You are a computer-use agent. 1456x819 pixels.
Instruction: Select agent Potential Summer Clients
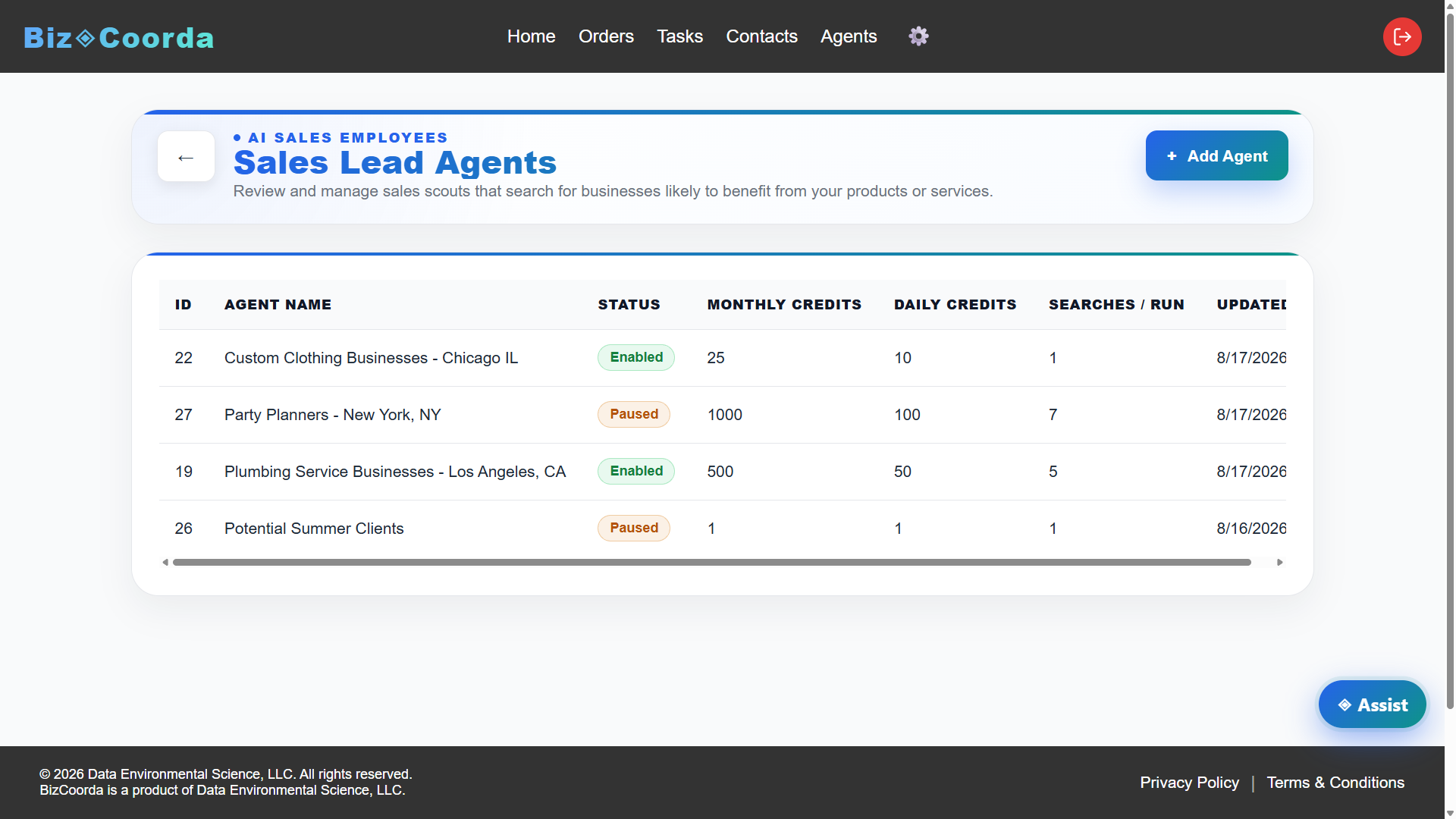[314, 529]
